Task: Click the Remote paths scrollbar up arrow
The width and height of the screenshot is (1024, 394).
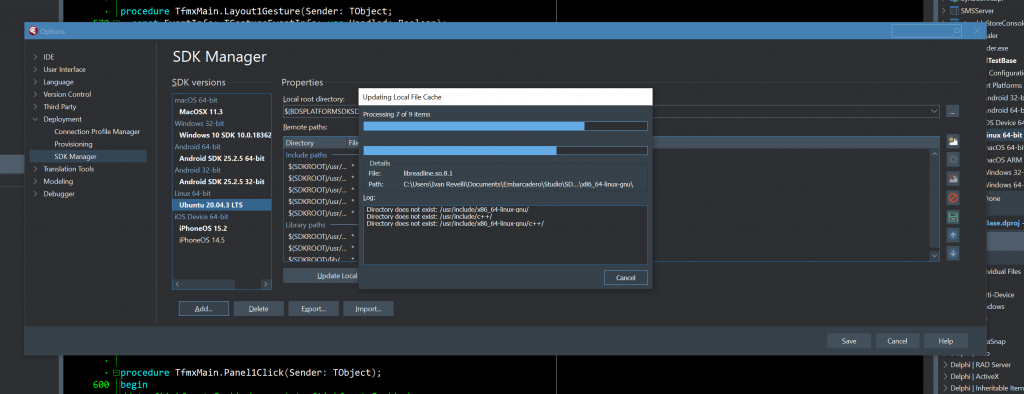Action: tap(934, 154)
